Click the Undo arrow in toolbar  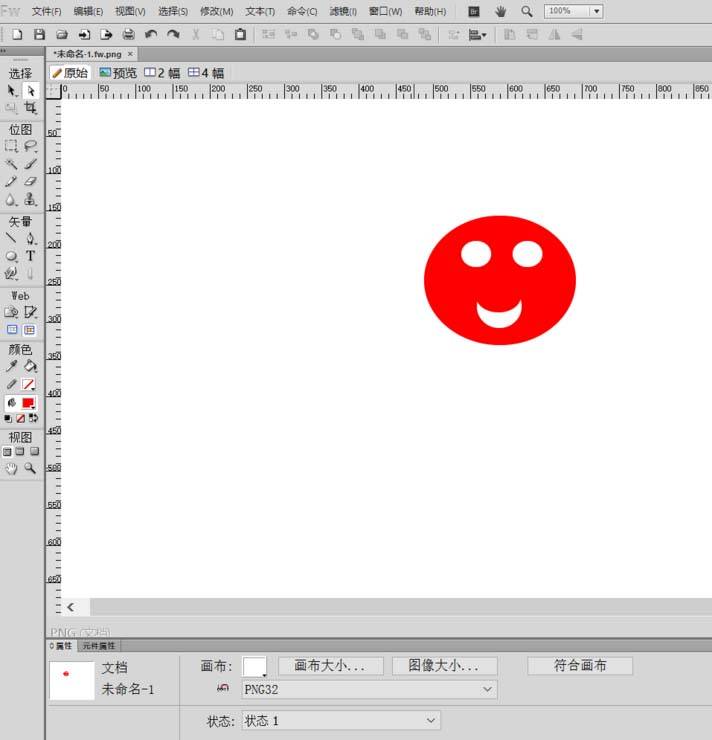click(x=151, y=34)
